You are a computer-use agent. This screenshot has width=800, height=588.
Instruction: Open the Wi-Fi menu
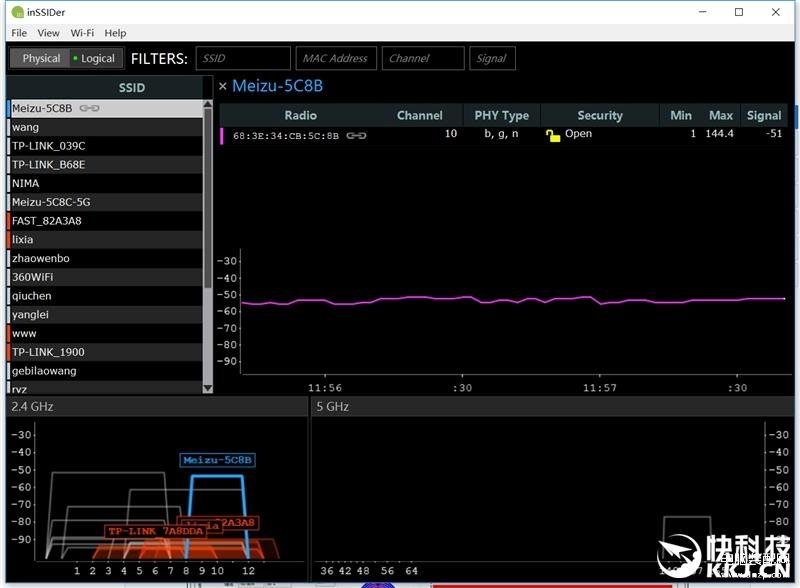click(82, 33)
